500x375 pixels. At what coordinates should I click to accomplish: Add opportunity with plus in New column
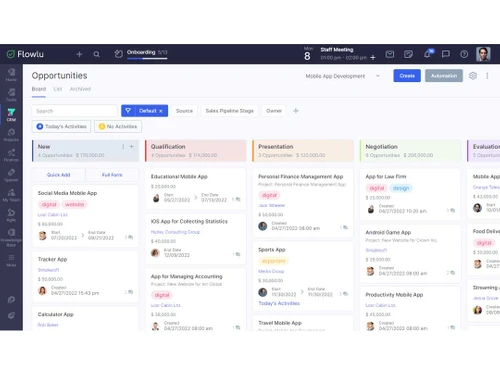point(132,147)
